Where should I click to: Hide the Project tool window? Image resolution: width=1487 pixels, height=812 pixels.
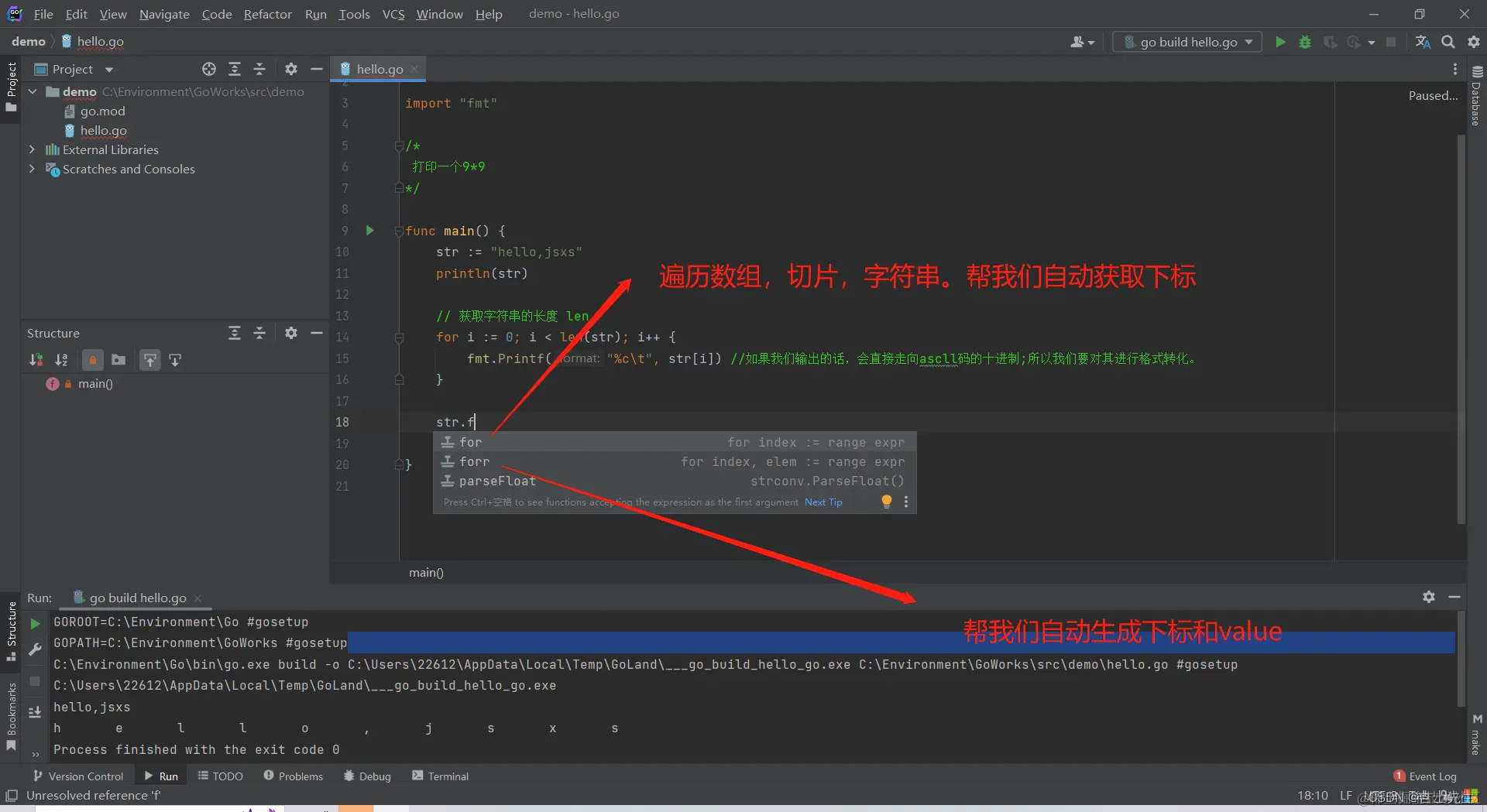point(316,69)
